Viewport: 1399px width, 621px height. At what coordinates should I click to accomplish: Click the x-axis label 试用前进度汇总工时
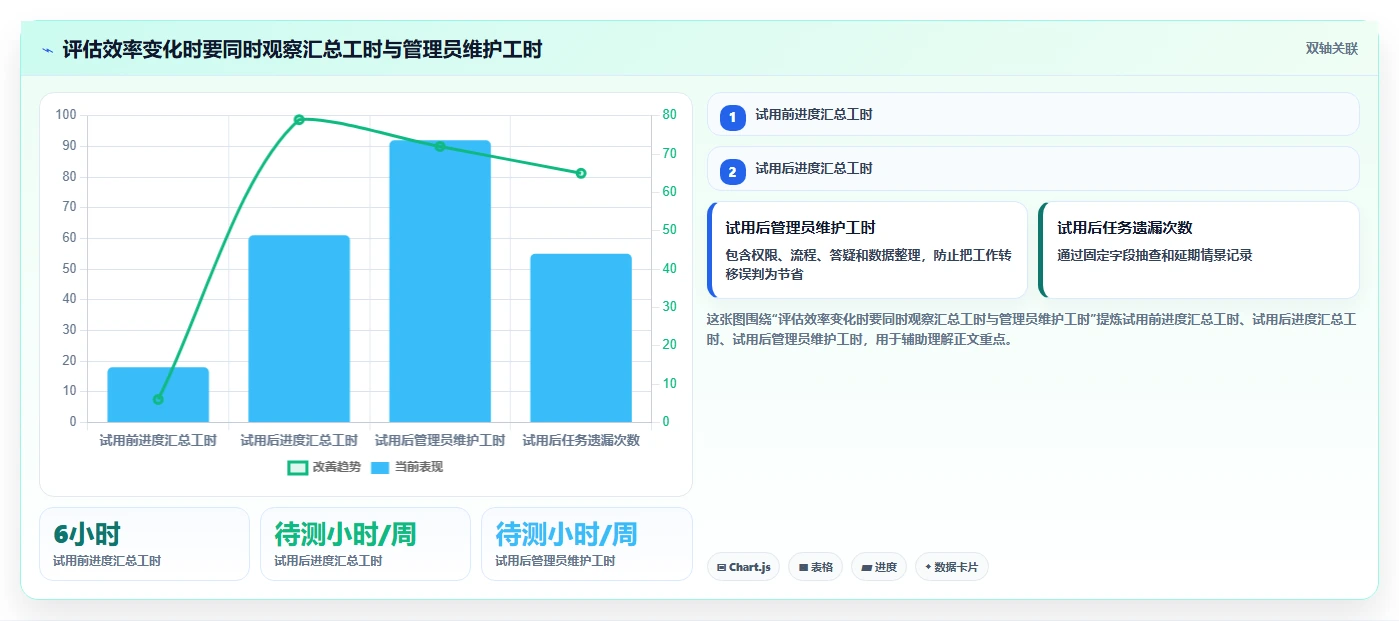coord(158,440)
